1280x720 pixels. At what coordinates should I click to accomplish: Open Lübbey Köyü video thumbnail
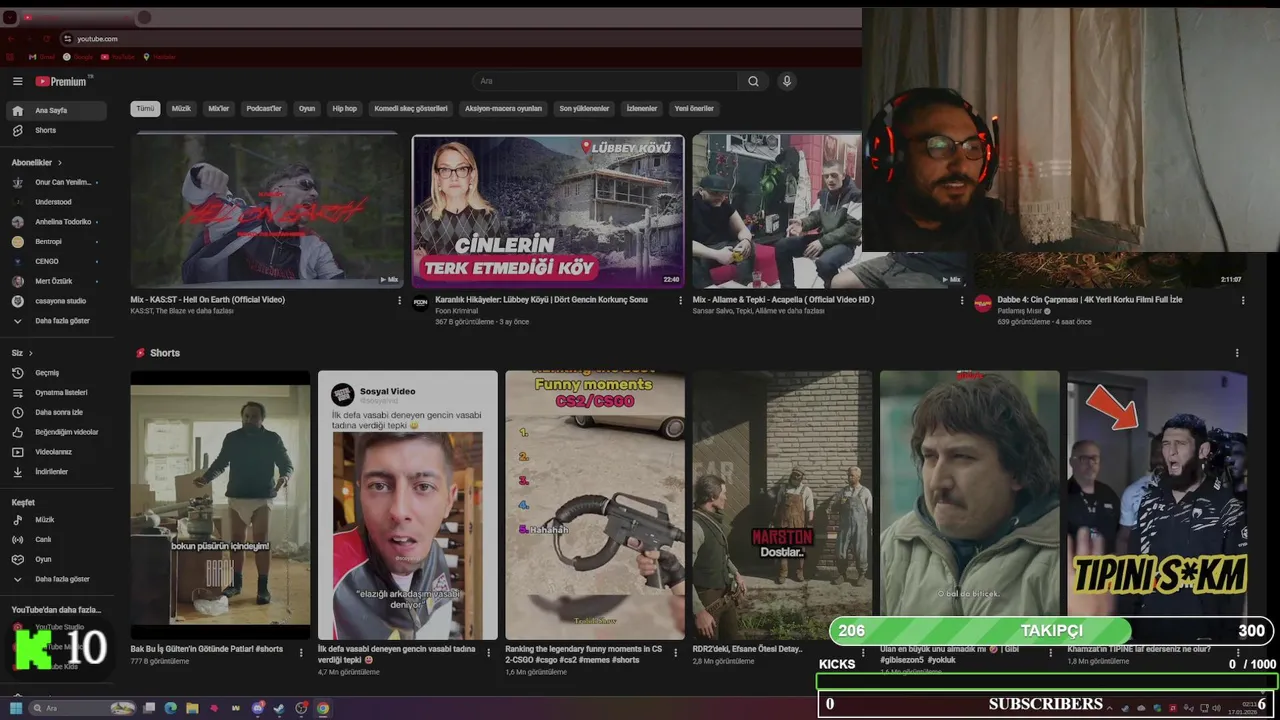point(548,211)
